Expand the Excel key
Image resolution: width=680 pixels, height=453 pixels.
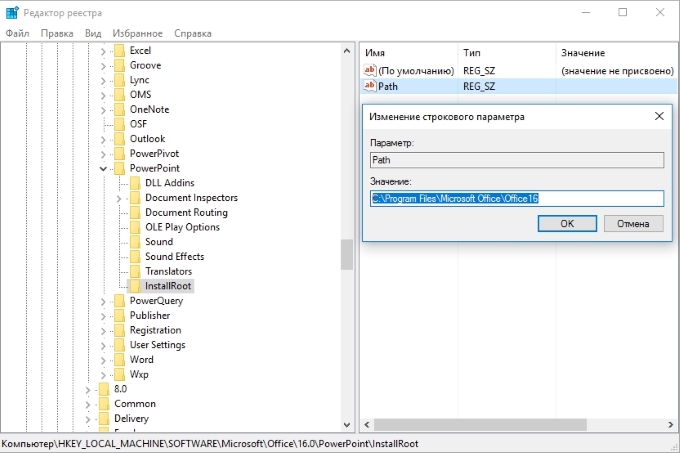pos(103,51)
